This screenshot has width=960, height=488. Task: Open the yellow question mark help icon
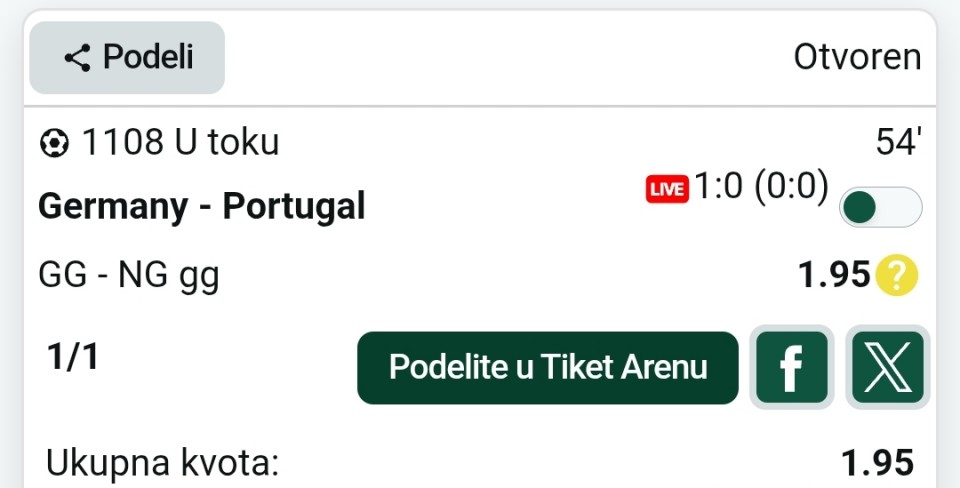point(896,275)
